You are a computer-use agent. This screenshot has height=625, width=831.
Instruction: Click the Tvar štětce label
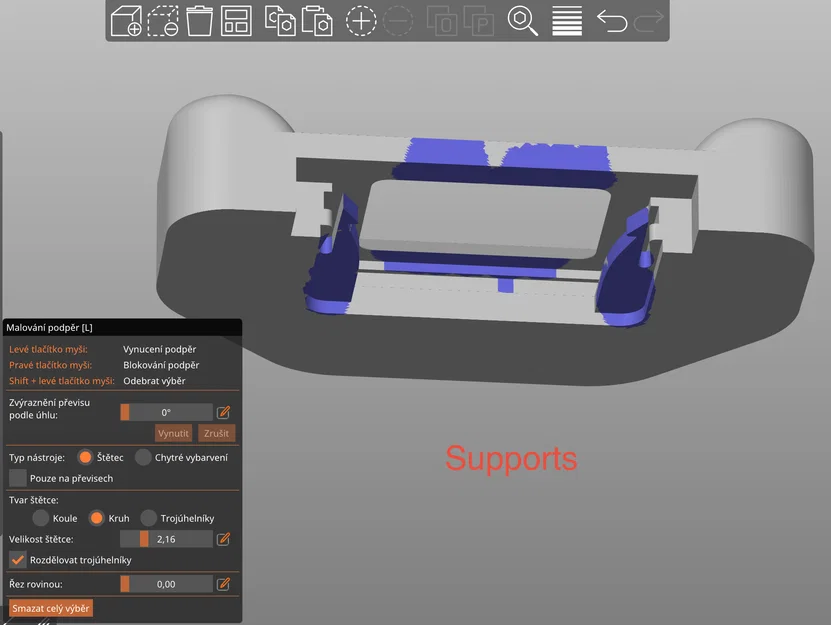33,500
